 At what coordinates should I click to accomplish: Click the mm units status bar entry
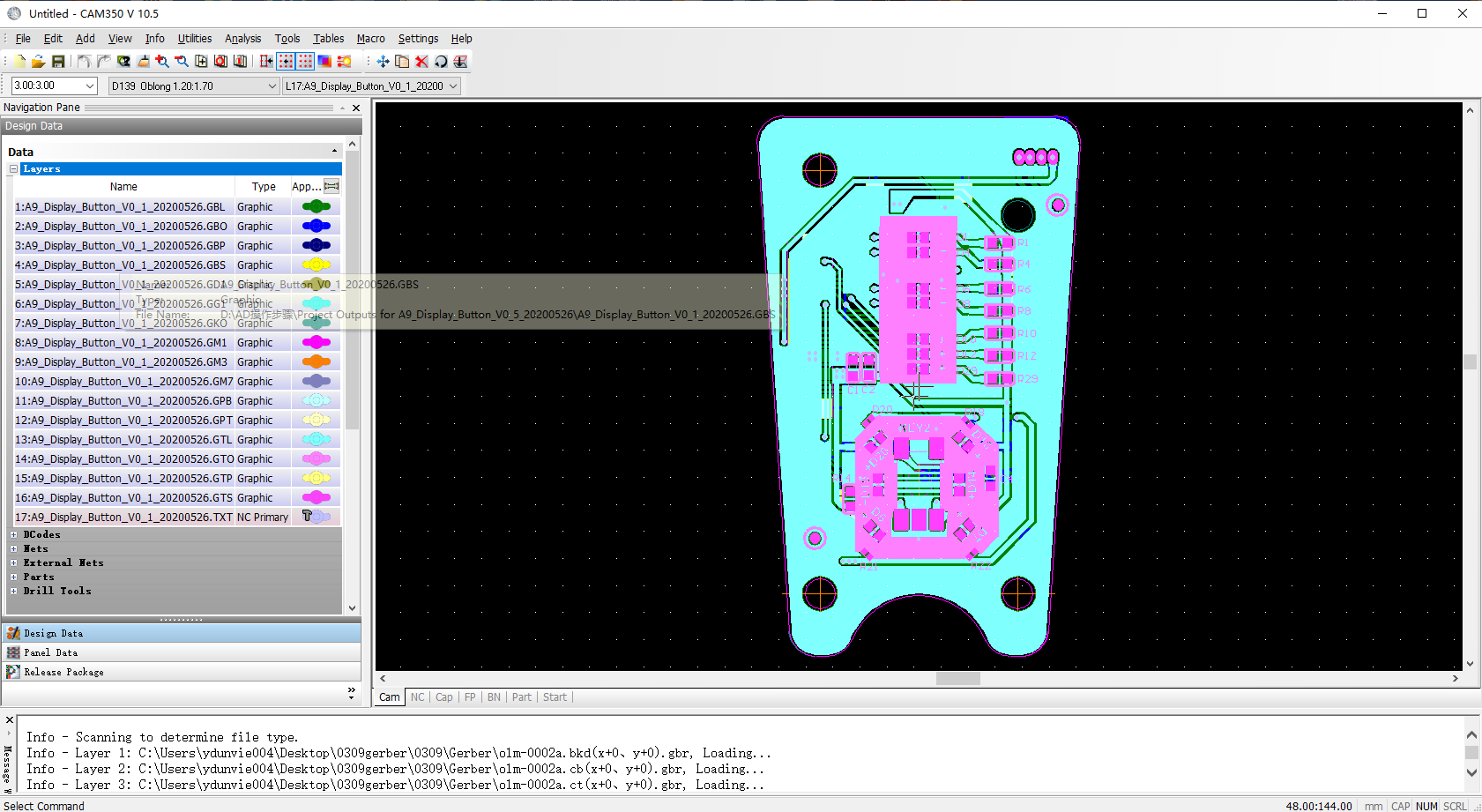pos(1374,806)
